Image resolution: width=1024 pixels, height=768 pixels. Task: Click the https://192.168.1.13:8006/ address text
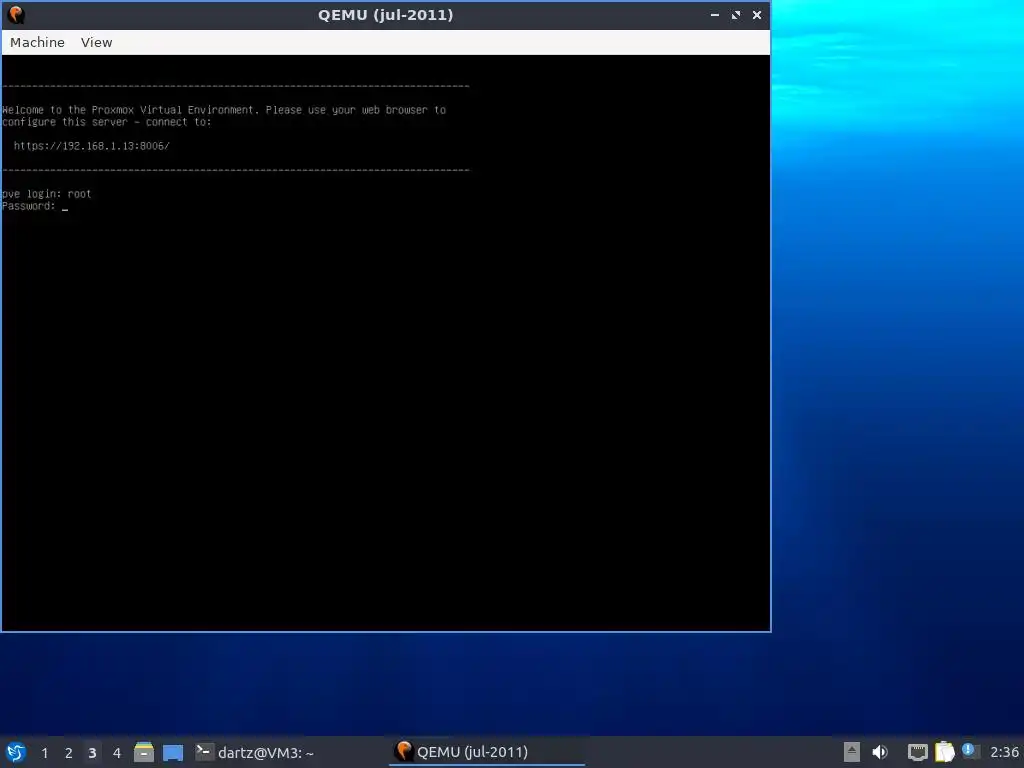pyautogui.click(x=91, y=146)
